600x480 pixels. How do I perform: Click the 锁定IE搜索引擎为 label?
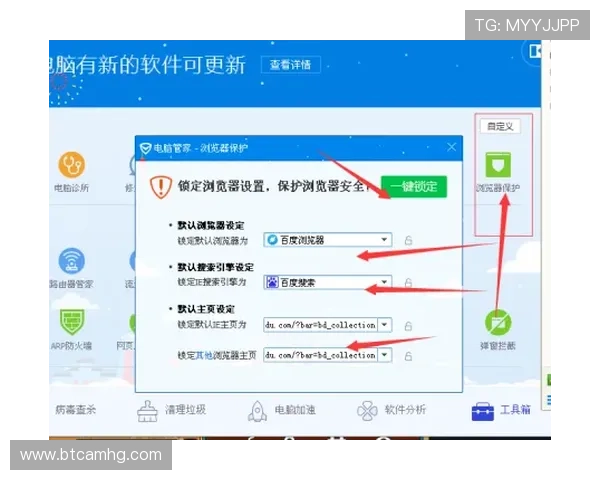point(212,282)
